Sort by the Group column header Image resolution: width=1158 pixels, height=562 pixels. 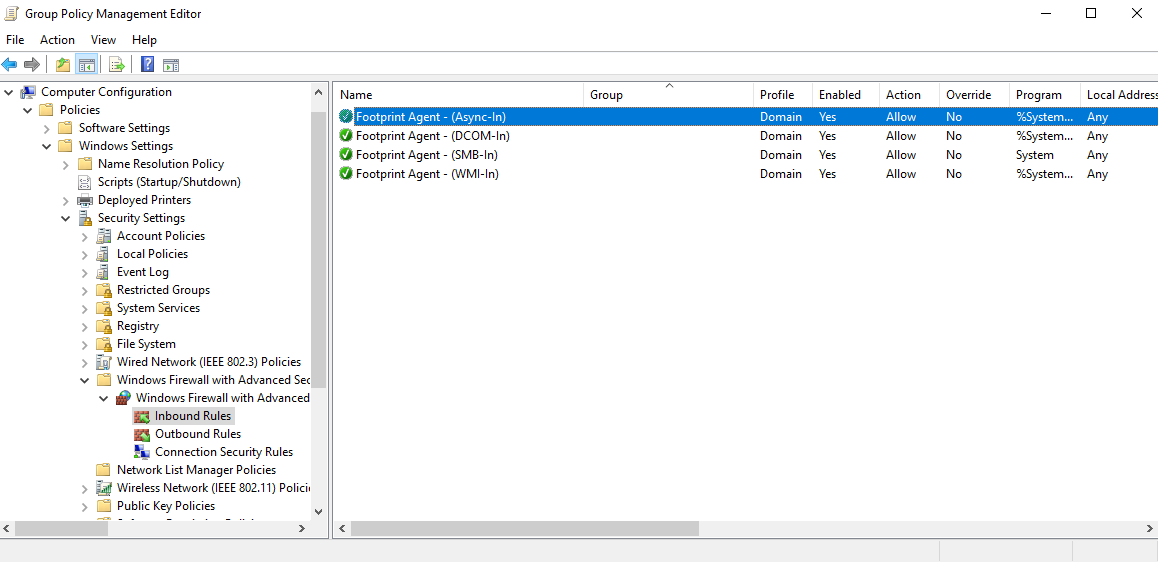pyautogui.click(x=668, y=95)
